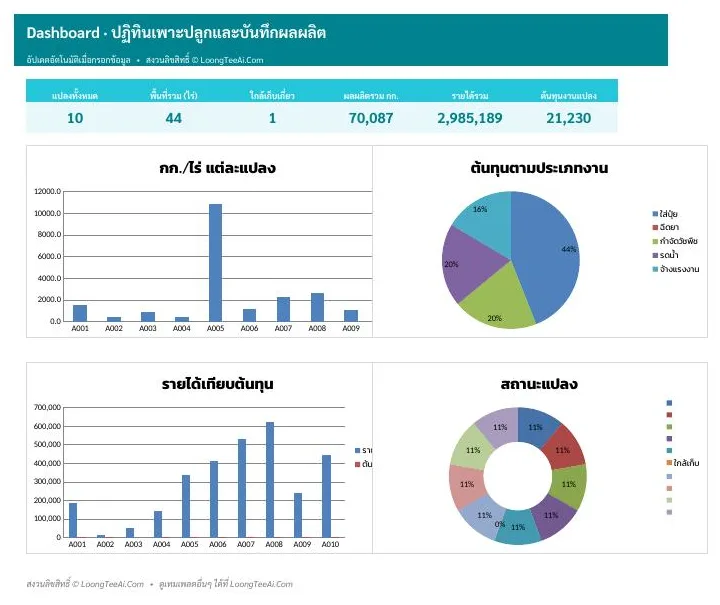Click the A009 axis label in กก./ไร่ chart
Screen dimensions: 720x605
coord(351,328)
